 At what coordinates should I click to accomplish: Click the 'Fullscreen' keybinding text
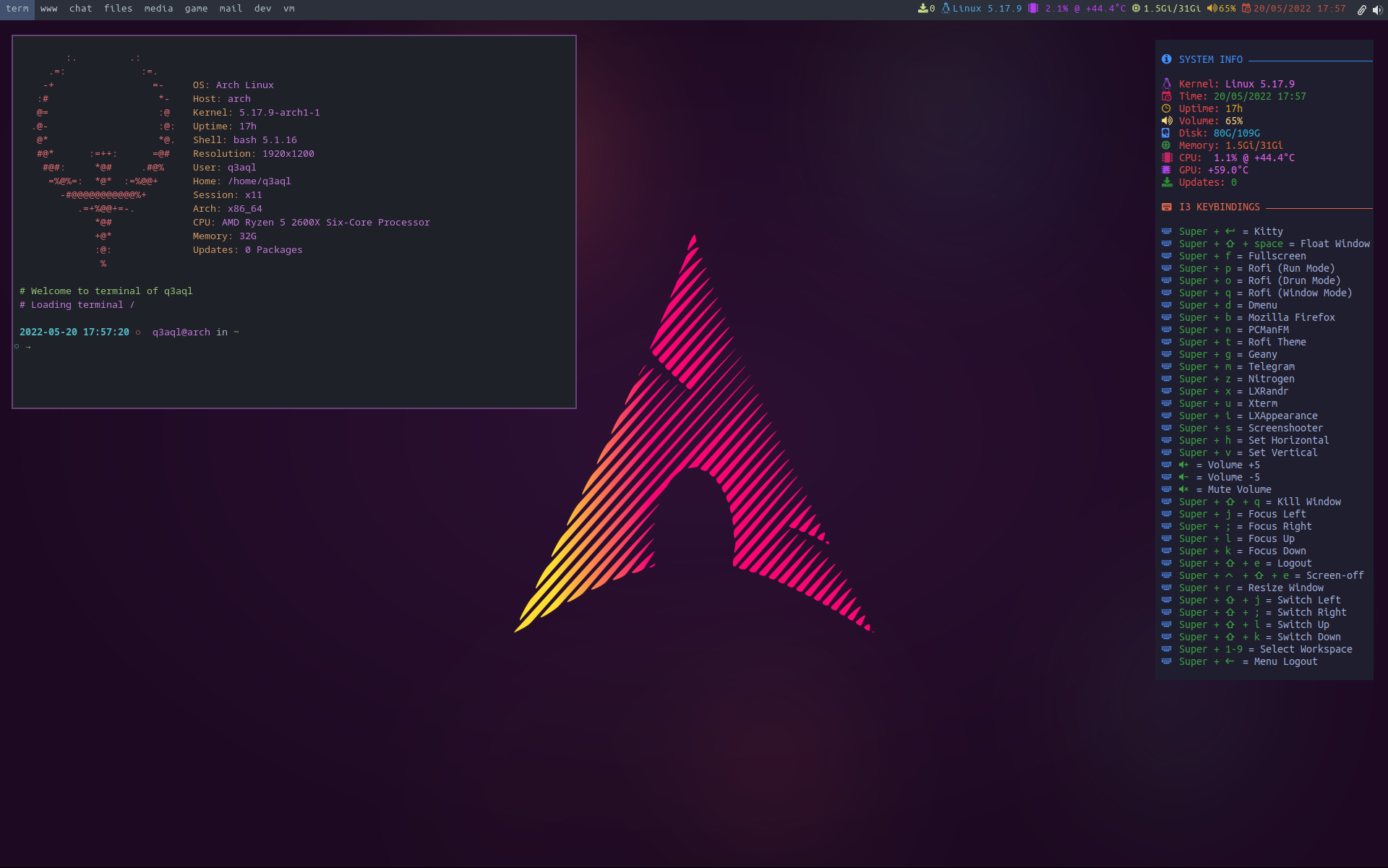[x=1277, y=256]
